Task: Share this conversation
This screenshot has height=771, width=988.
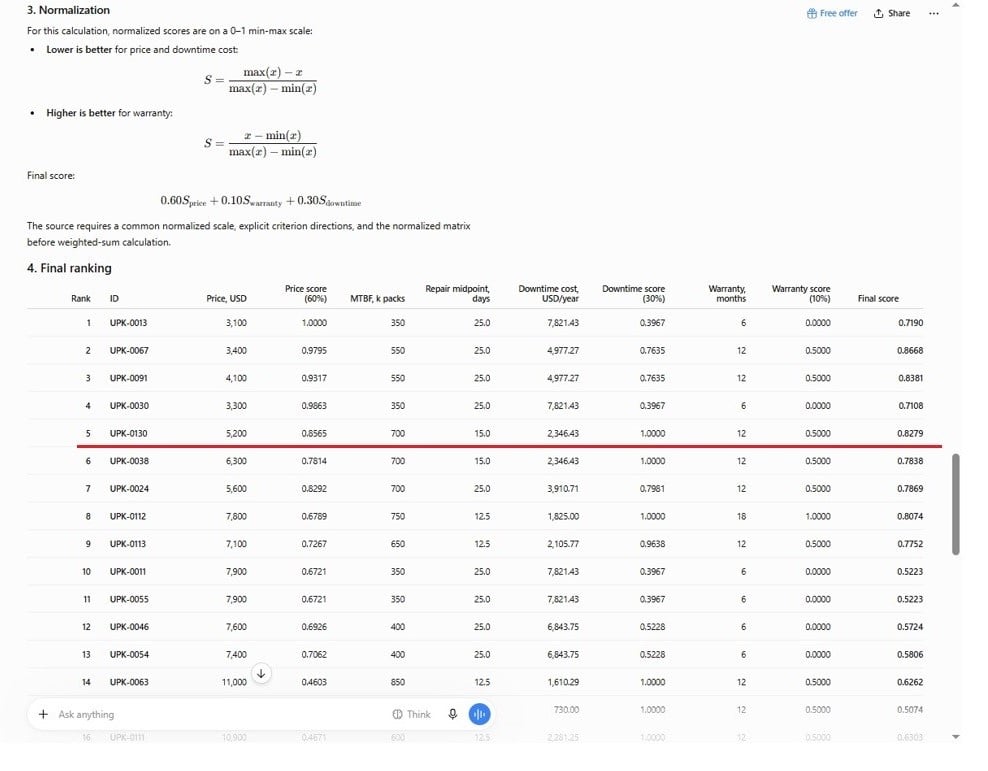Action: point(892,13)
